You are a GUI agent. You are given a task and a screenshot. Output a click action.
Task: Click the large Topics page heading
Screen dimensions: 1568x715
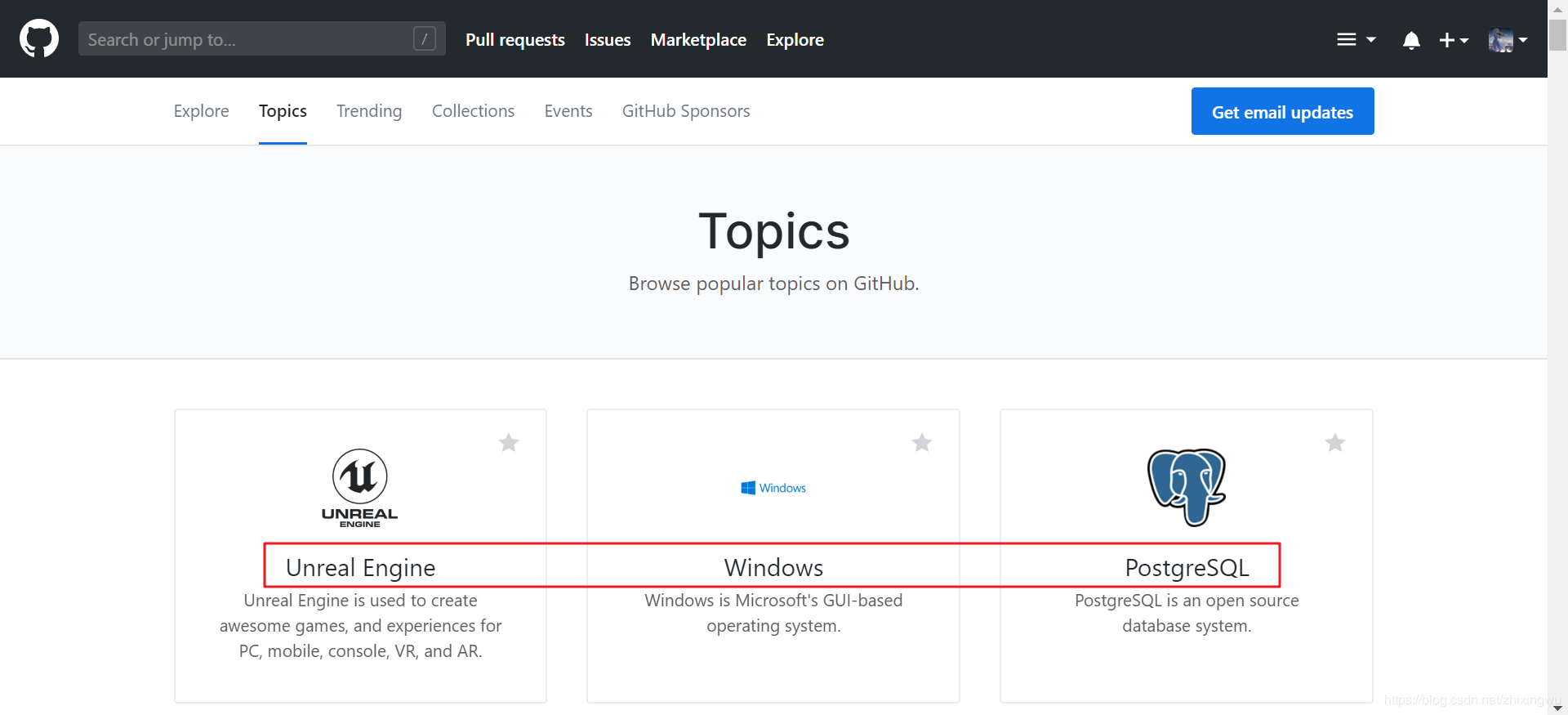coord(773,231)
